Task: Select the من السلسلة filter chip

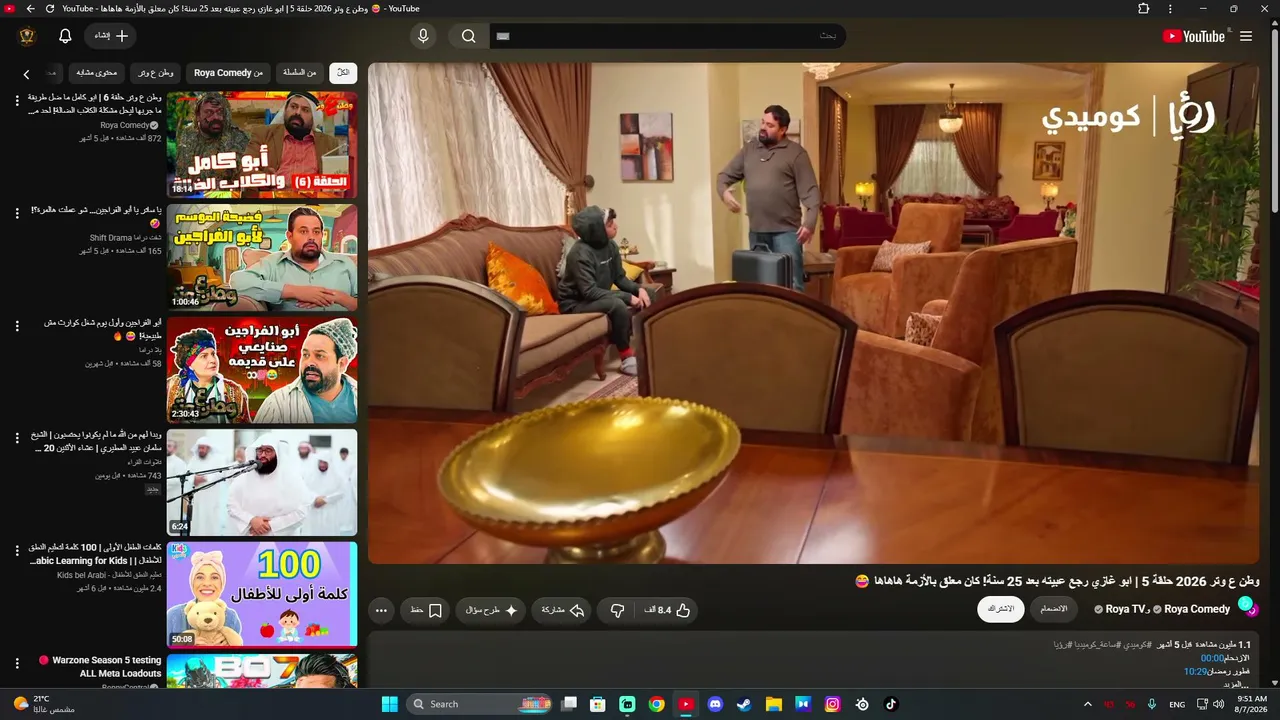Action: point(299,72)
